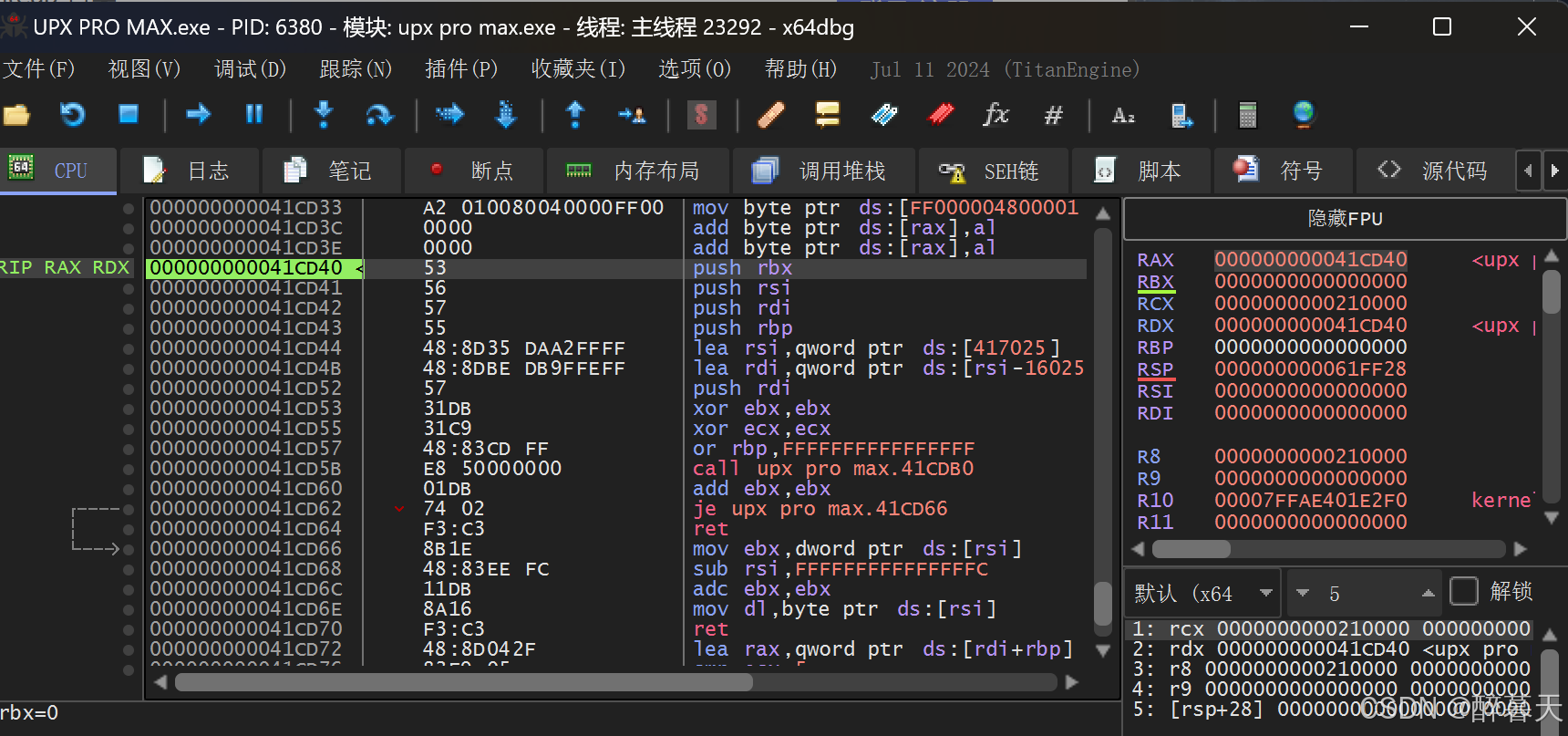Click the trace into toolbar icon

[x=449, y=115]
